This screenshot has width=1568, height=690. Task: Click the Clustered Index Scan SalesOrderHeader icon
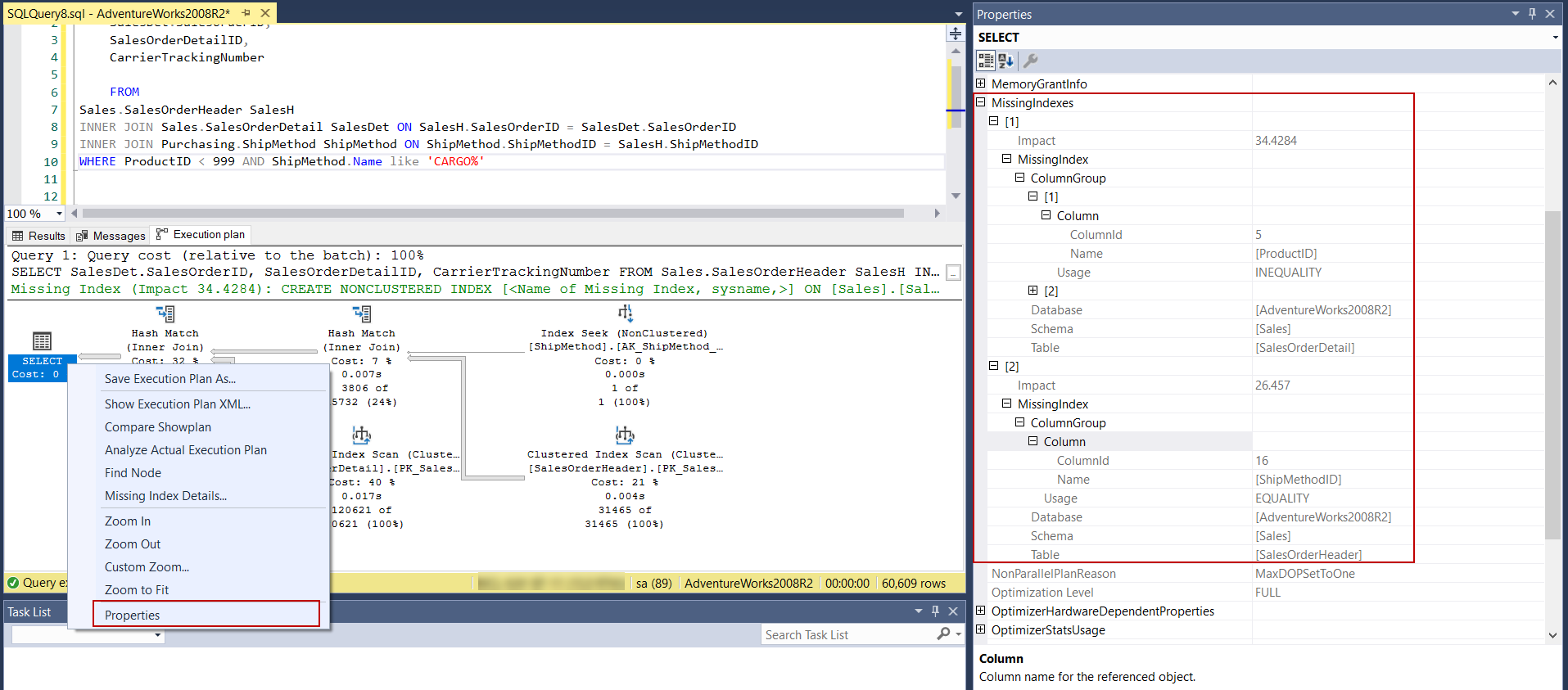625,435
